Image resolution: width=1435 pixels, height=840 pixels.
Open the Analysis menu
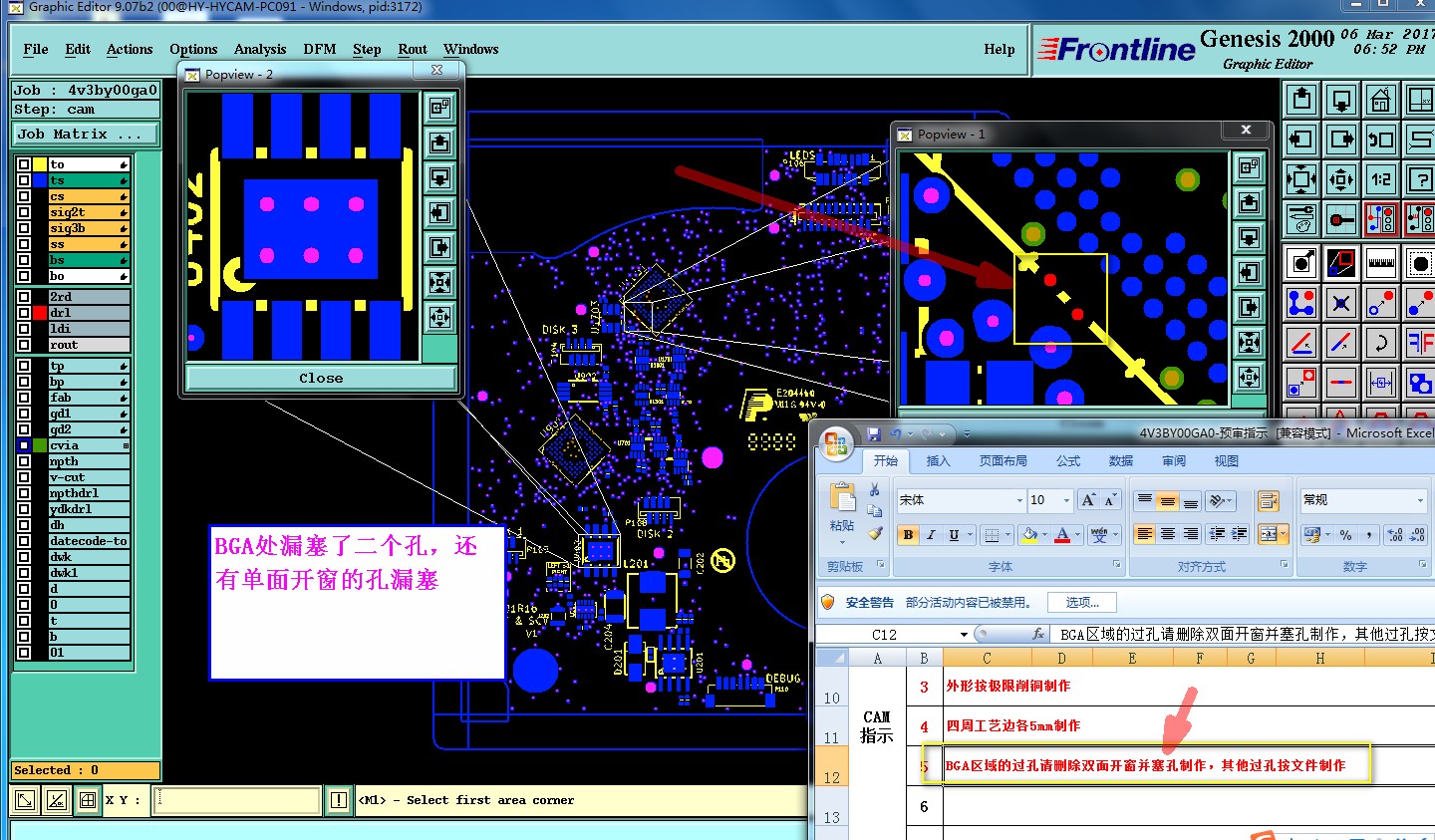(x=260, y=49)
